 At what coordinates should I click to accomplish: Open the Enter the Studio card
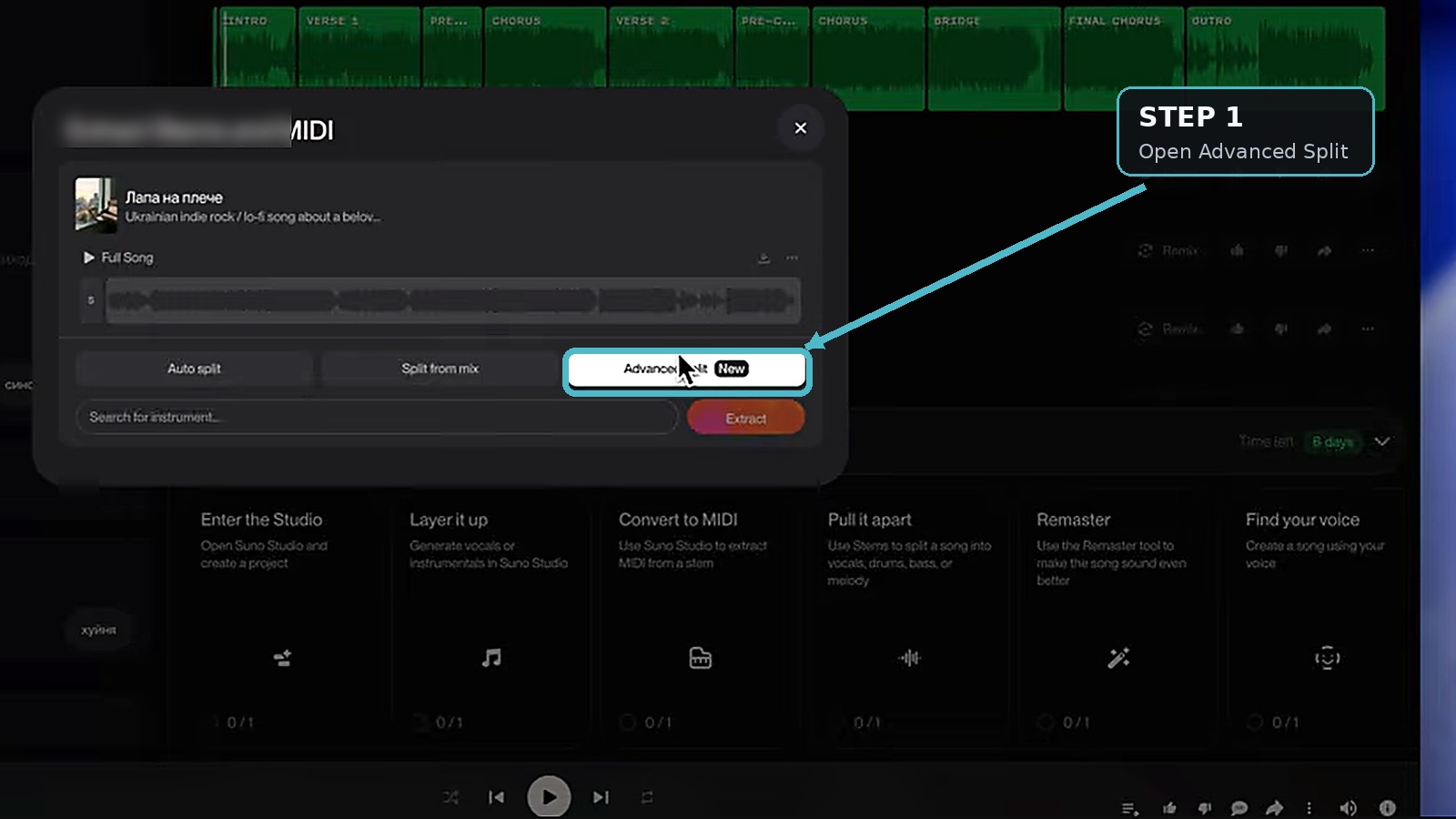click(x=283, y=619)
